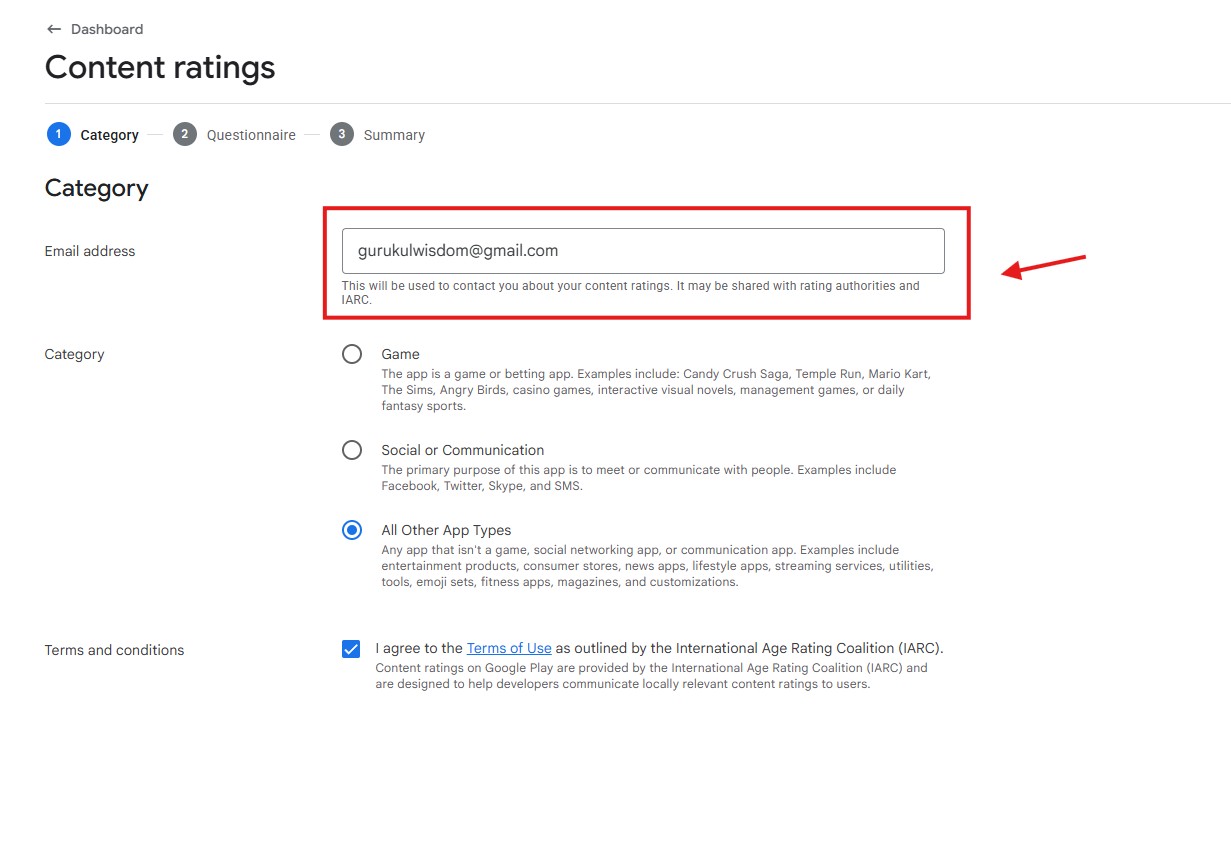Click the All Other App Types label text

coord(446,530)
